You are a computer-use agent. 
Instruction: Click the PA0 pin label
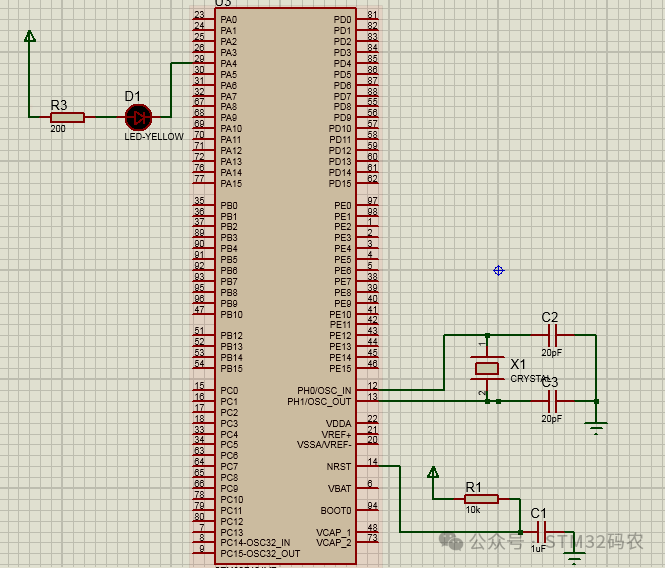click(229, 20)
